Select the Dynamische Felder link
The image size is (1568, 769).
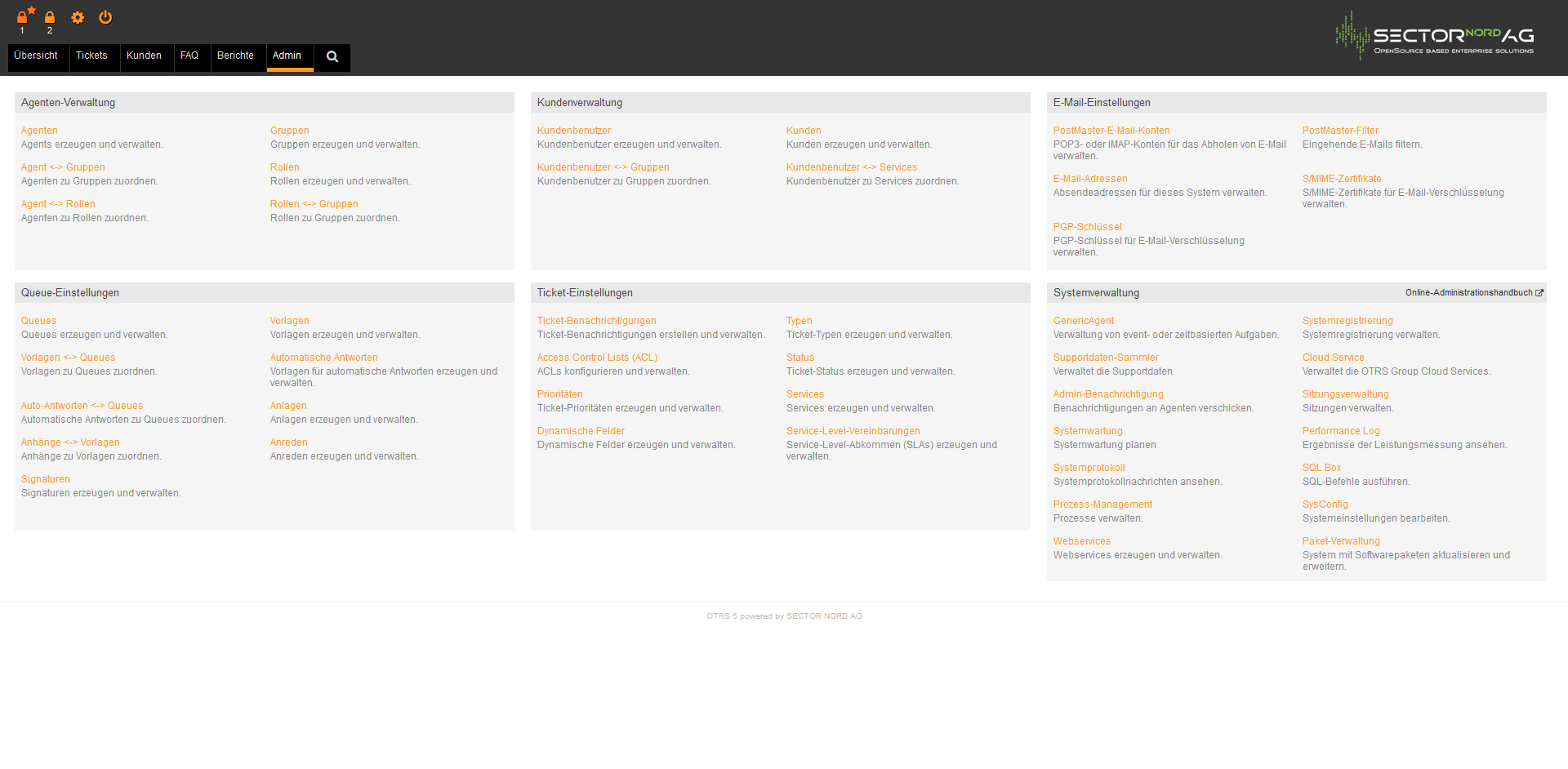click(x=581, y=431)
